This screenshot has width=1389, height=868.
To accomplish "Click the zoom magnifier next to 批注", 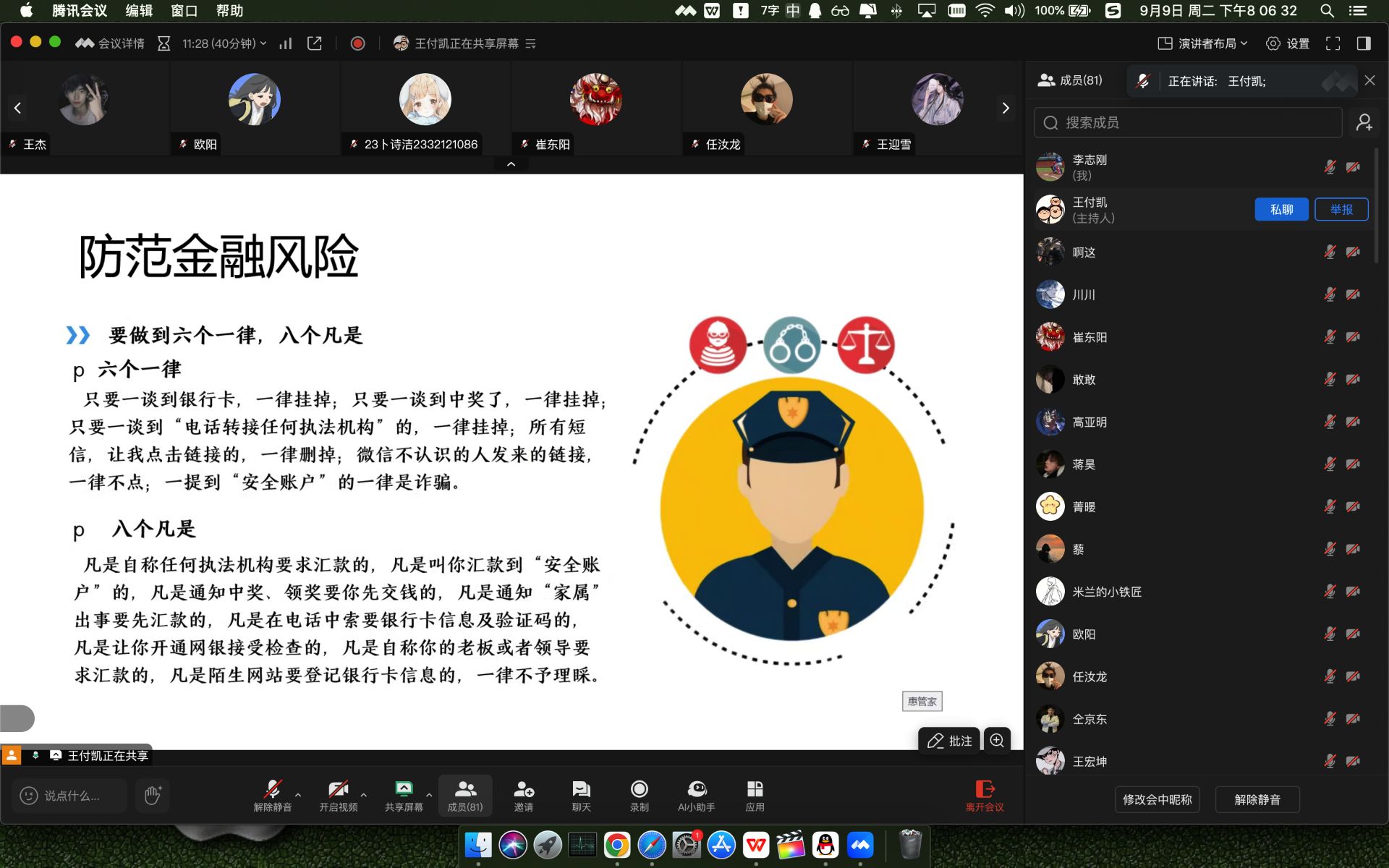I will pos(997,740).
